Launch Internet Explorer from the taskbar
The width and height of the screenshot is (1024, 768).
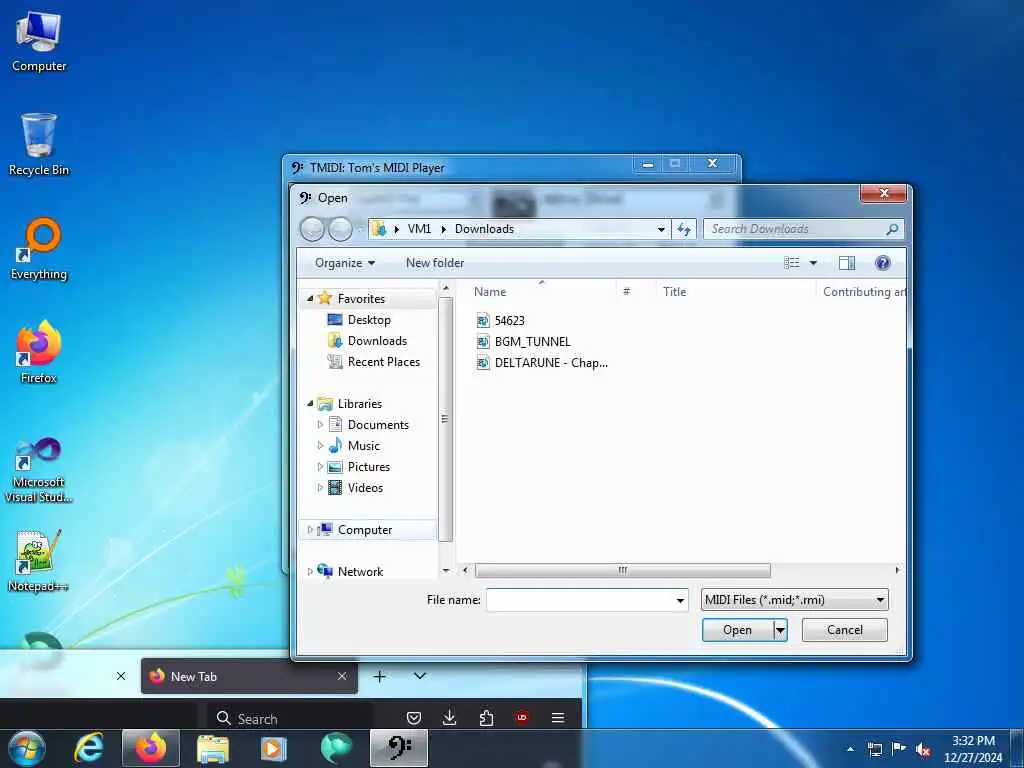[x=88, y=748]
